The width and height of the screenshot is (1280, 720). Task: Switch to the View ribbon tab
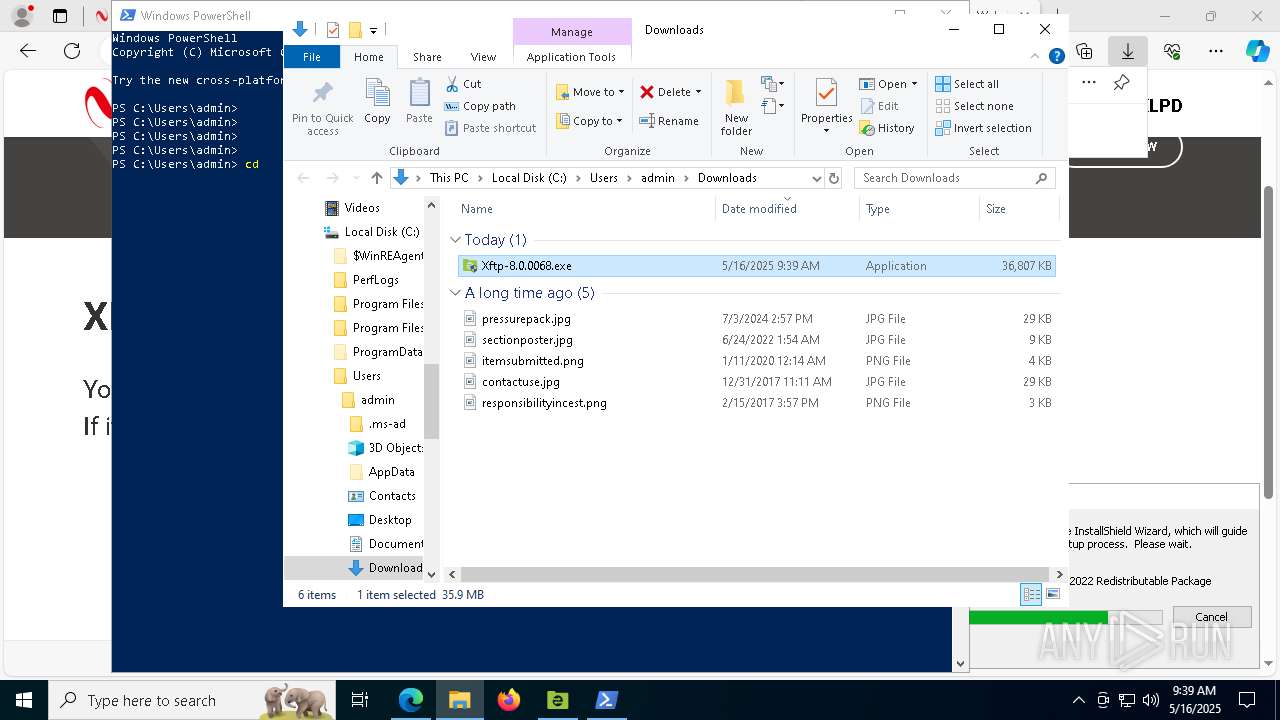click(x=483, y=57)
